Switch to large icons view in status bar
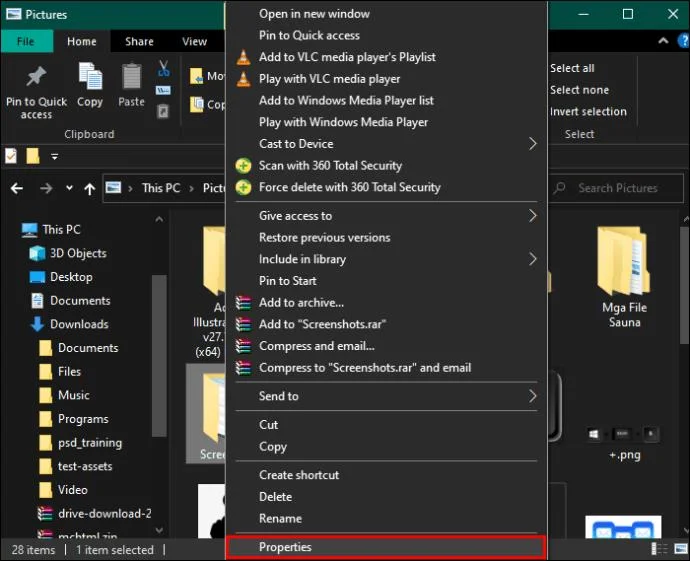The width and height of the screenshot is (690, 561). pyautogui.click(x=681, y=549)
